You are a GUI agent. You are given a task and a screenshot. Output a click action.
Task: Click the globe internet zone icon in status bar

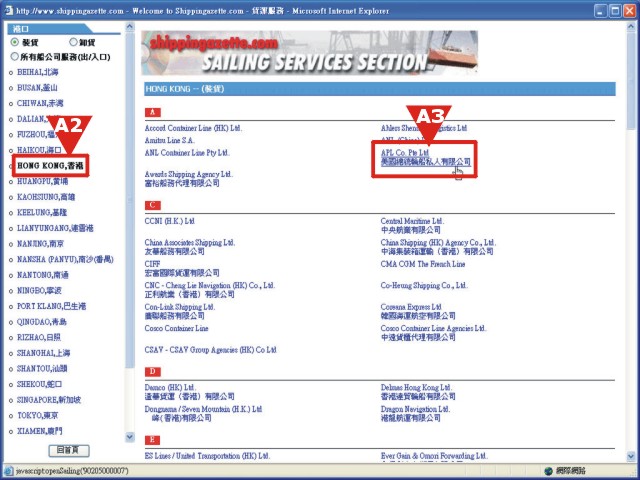click(x=549, y=471)
